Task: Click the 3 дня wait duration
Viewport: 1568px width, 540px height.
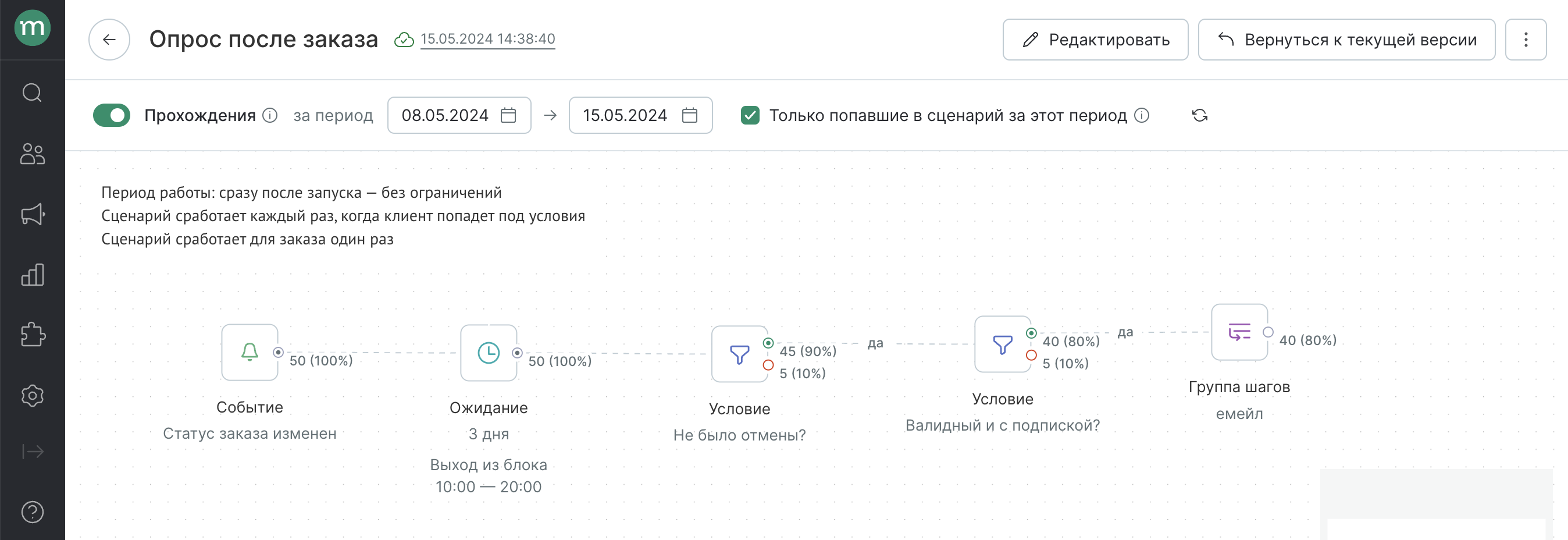Action: 489,434
